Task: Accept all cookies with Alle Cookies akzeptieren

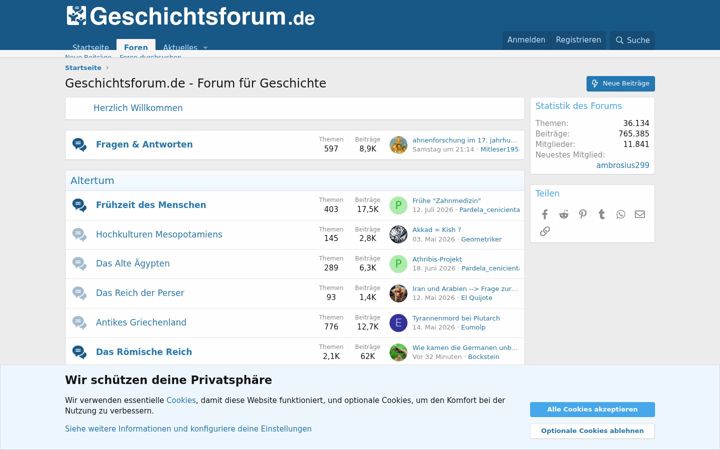Action: coord(592,410)
